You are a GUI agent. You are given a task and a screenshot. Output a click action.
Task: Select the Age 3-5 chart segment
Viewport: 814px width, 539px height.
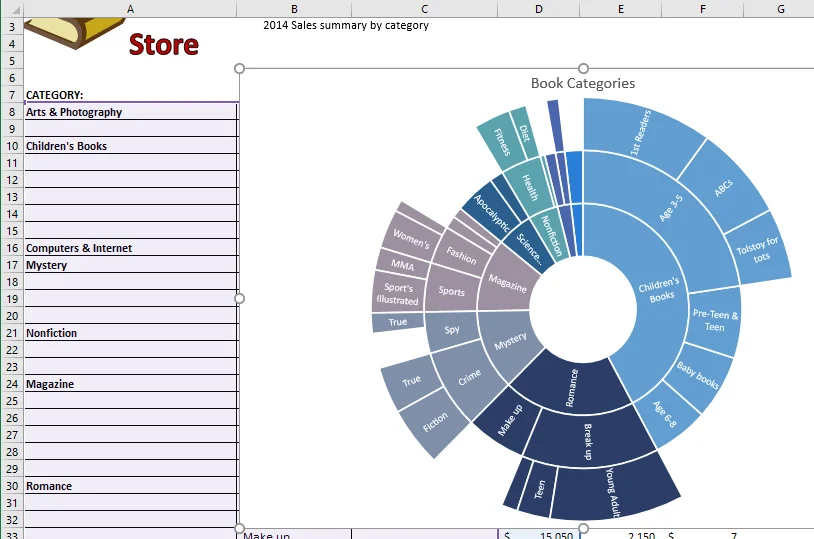(x=671, y=208)
